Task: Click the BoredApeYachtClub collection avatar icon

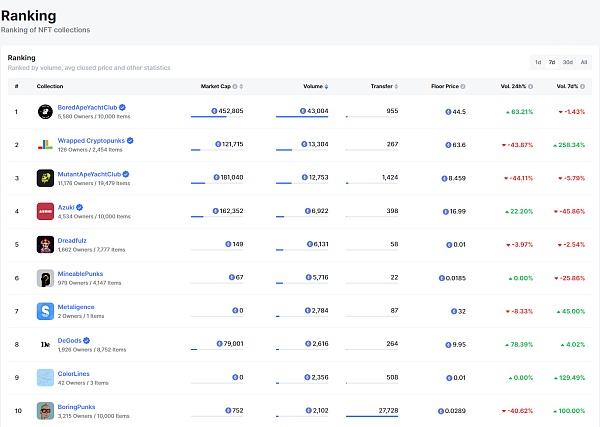Action: point(45,111)
